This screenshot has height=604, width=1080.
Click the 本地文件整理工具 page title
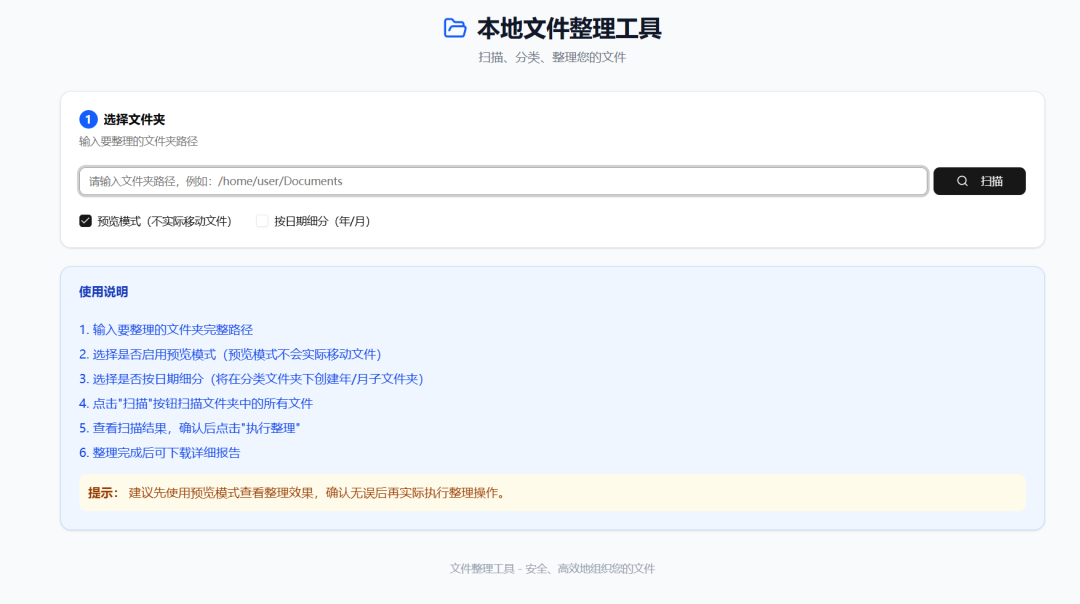[x=570, y=29]
